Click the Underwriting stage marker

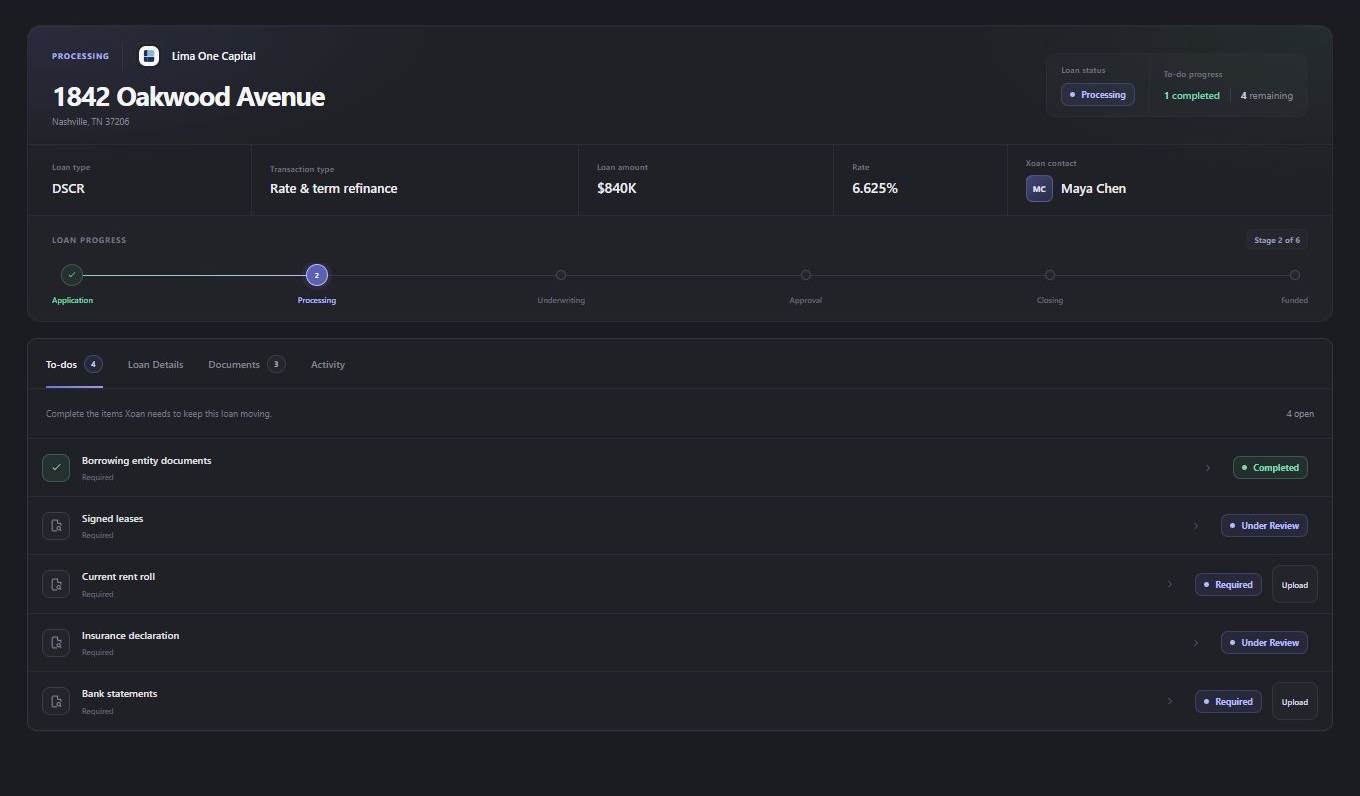561,275
